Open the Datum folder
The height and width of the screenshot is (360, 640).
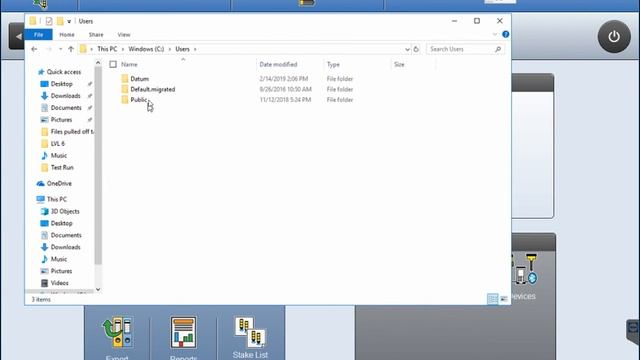click(139, 79)
